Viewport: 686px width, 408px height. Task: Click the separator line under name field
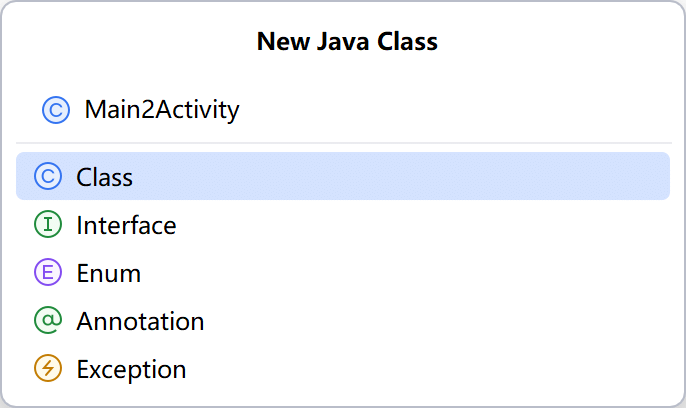343,143
